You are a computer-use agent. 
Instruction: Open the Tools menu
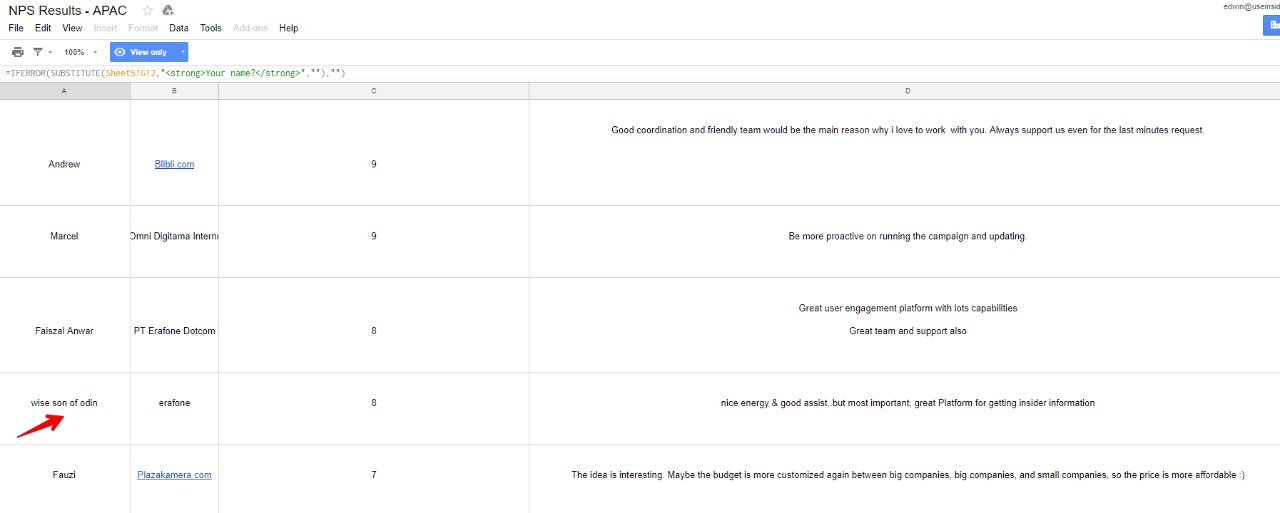(x=210, y=28)
